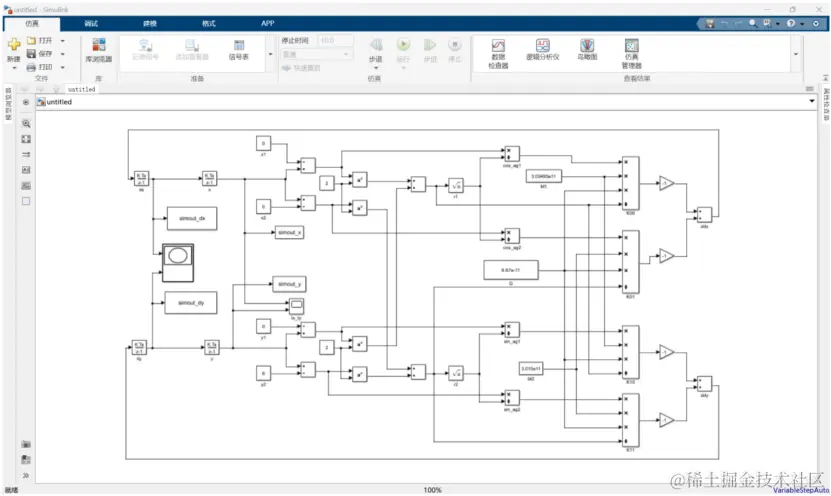Click 保存 (Save) button
This screenshot has height=496, width=831.
coord(40,54)
